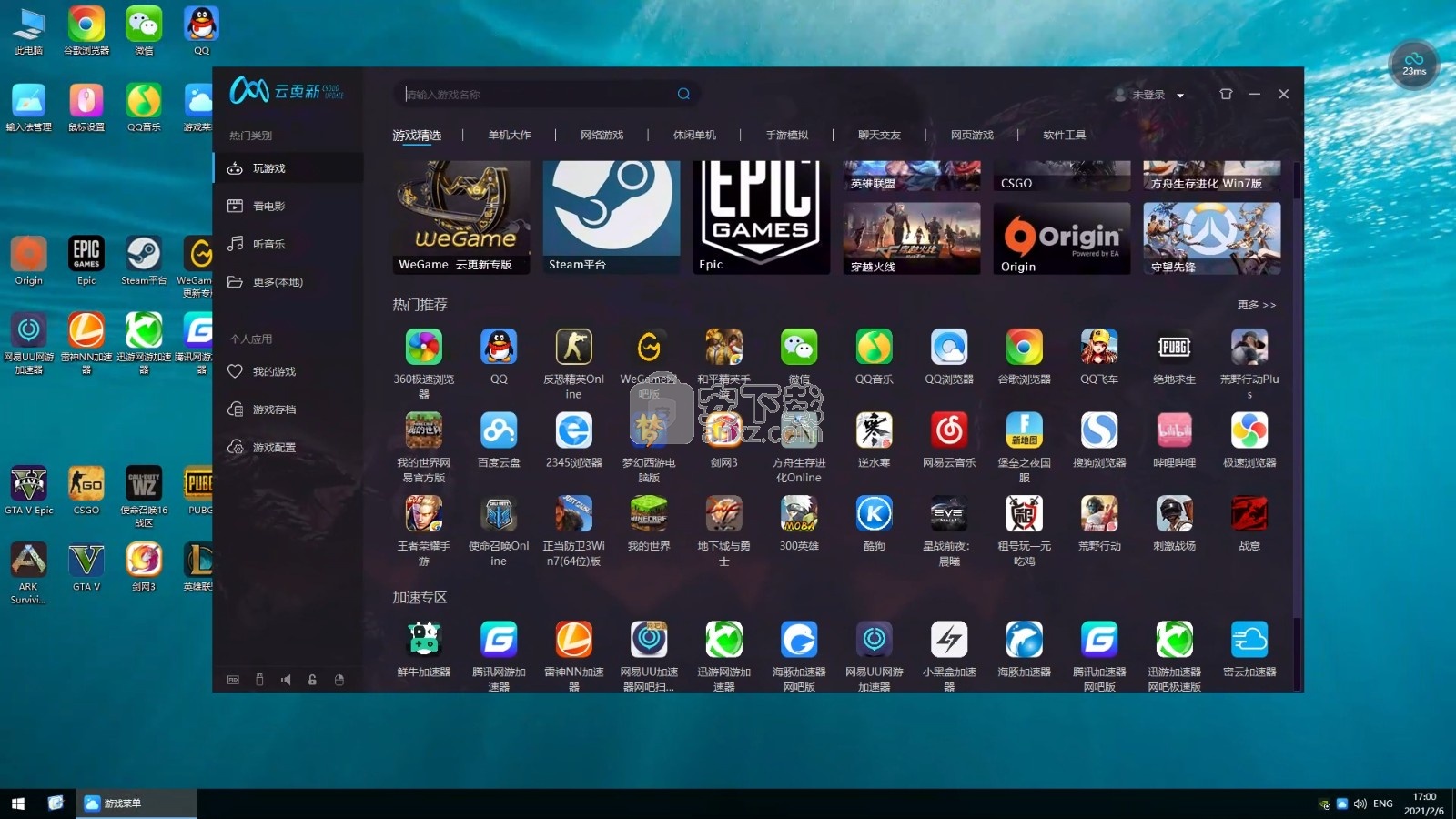Switch to 手游模拟 tab

pyautogui.click(x=787, y=135)
